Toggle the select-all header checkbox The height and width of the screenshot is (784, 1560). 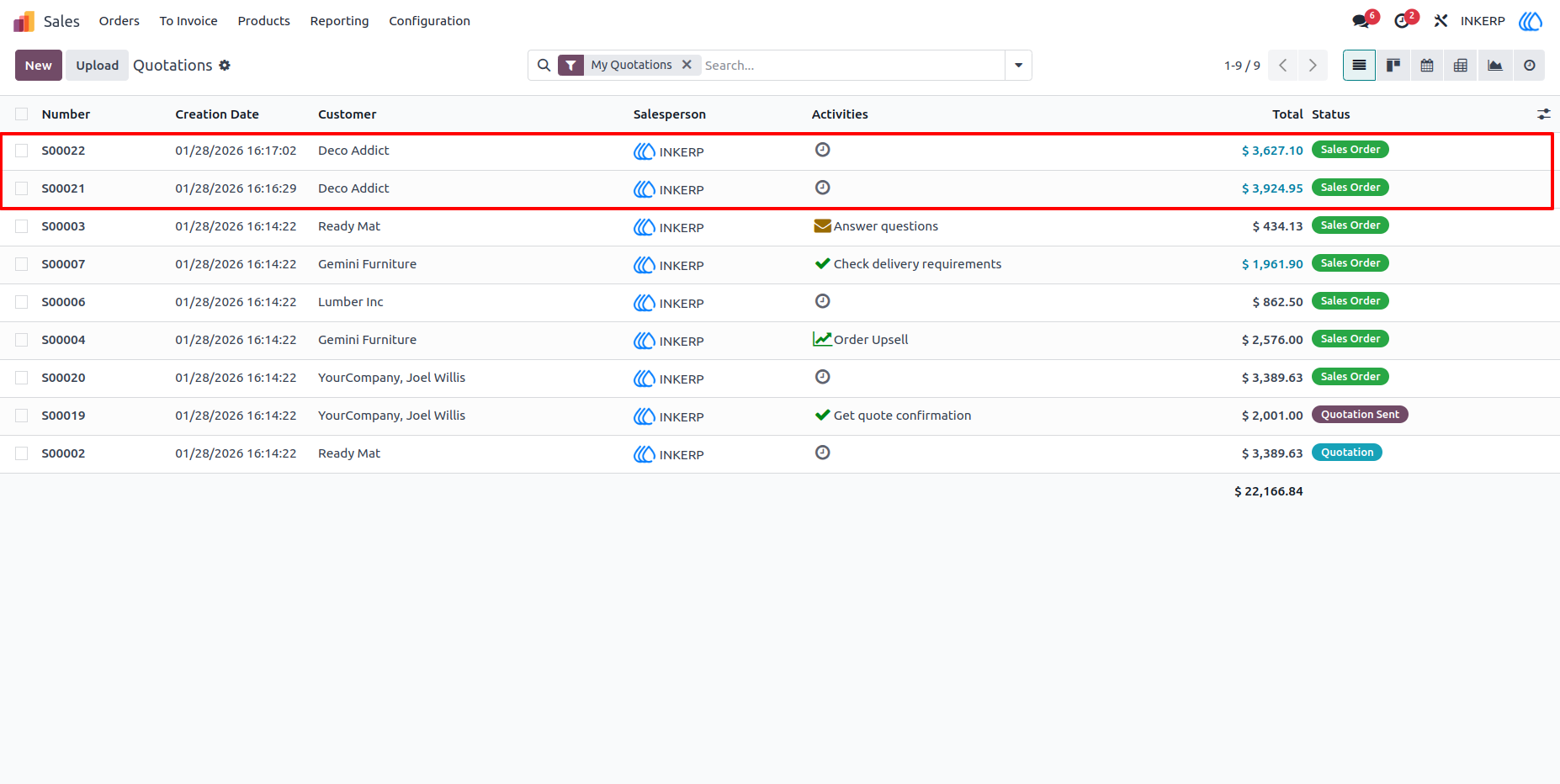[x=22, y=114]
